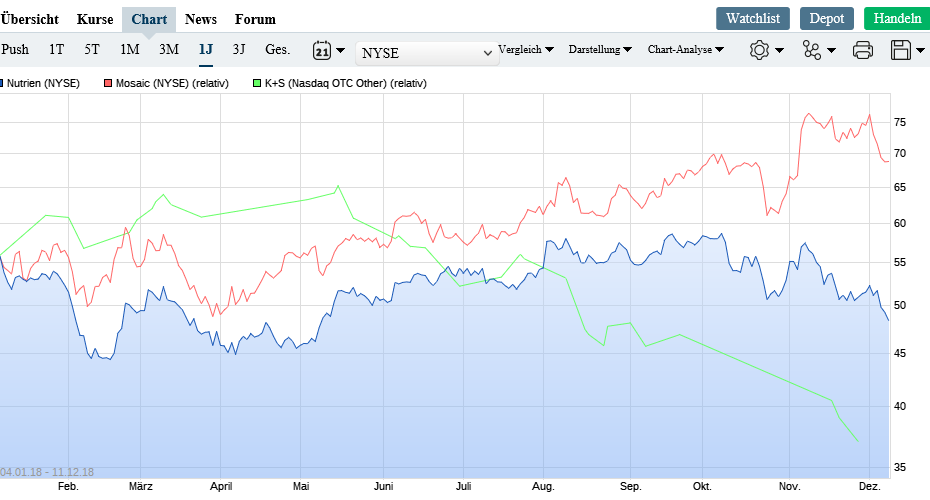Click the Watchlist button

pos(753,18)
